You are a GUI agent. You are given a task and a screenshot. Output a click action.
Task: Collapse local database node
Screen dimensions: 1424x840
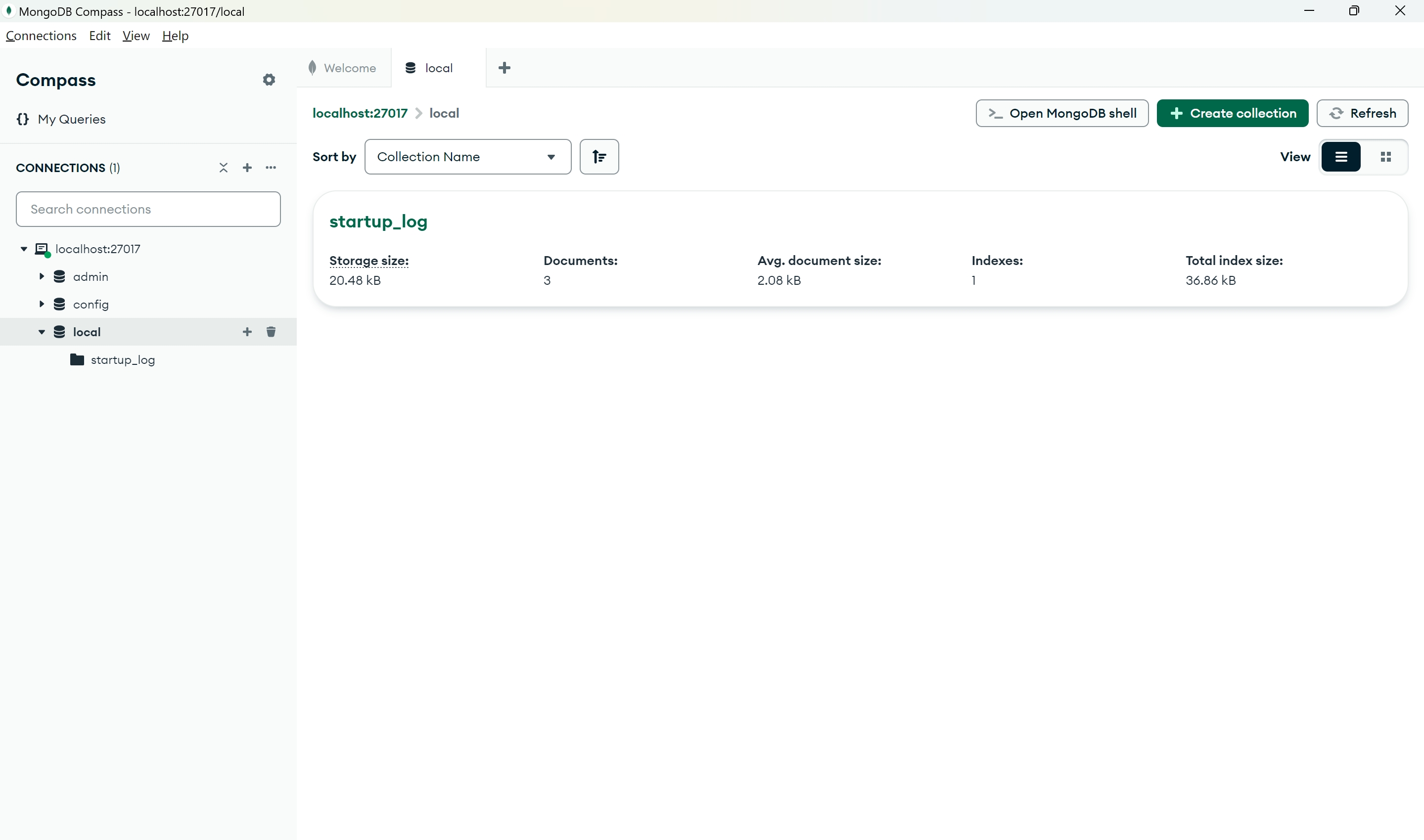[42, 332]
